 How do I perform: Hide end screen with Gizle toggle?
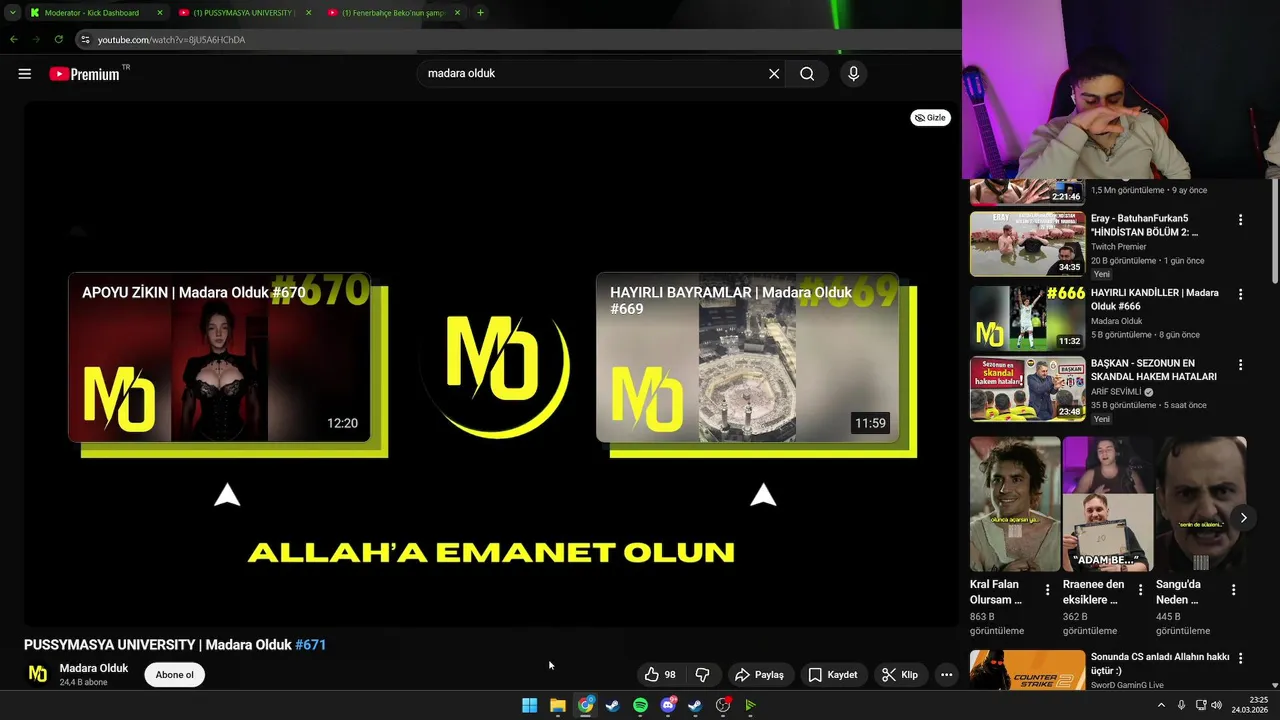point(930,118)
